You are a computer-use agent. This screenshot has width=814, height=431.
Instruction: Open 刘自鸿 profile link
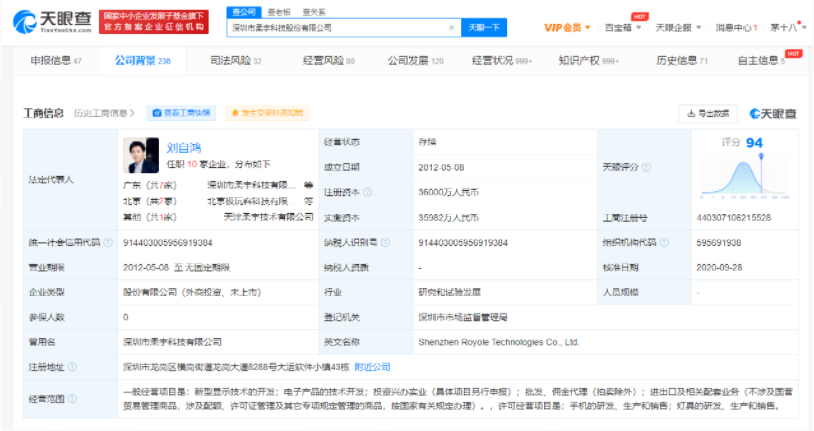point(183,148)
